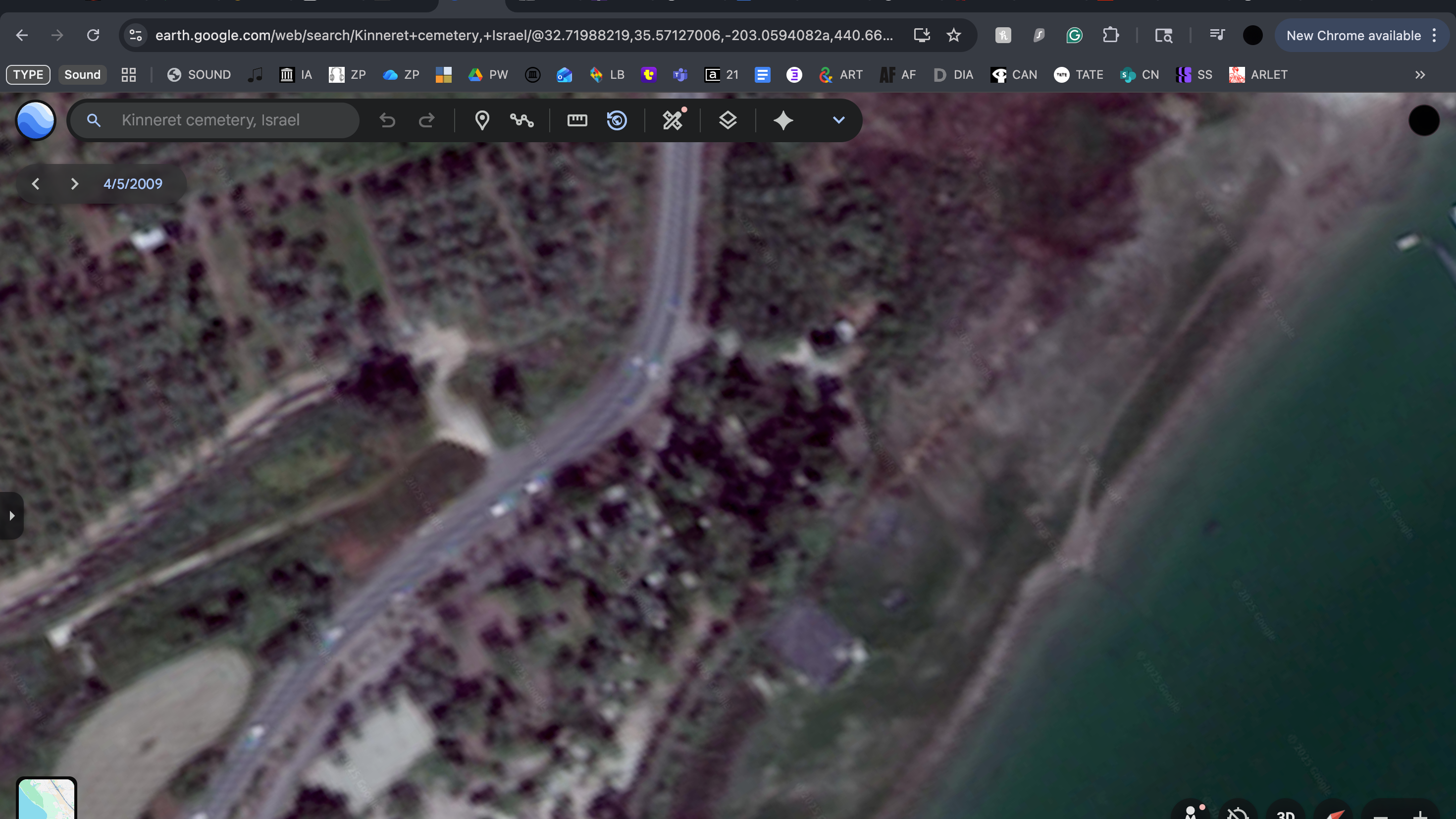Open the Measure distance ruler tool
1456x819 pixels.
click(577, 120)
